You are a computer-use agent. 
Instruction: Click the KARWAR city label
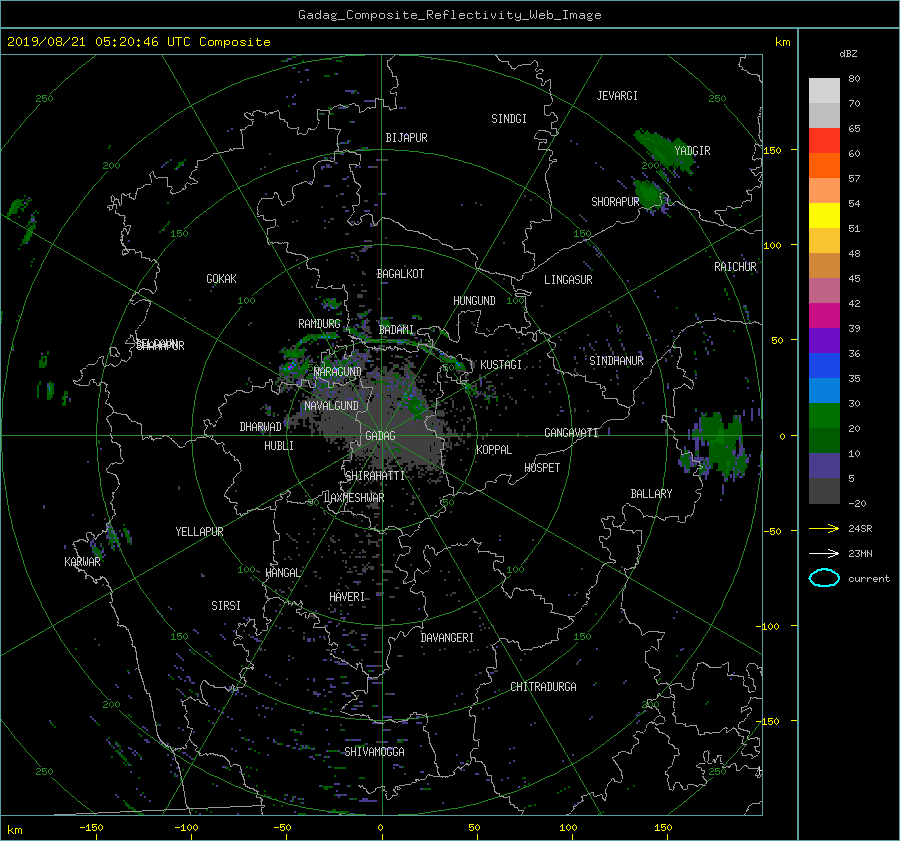pyautogui.click(x=82, y=562)
